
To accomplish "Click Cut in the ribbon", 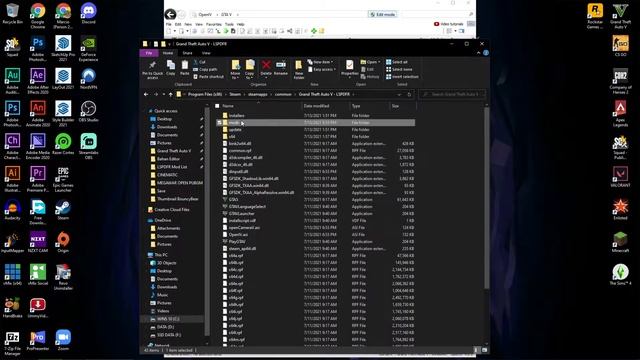I will pos(200,62).
